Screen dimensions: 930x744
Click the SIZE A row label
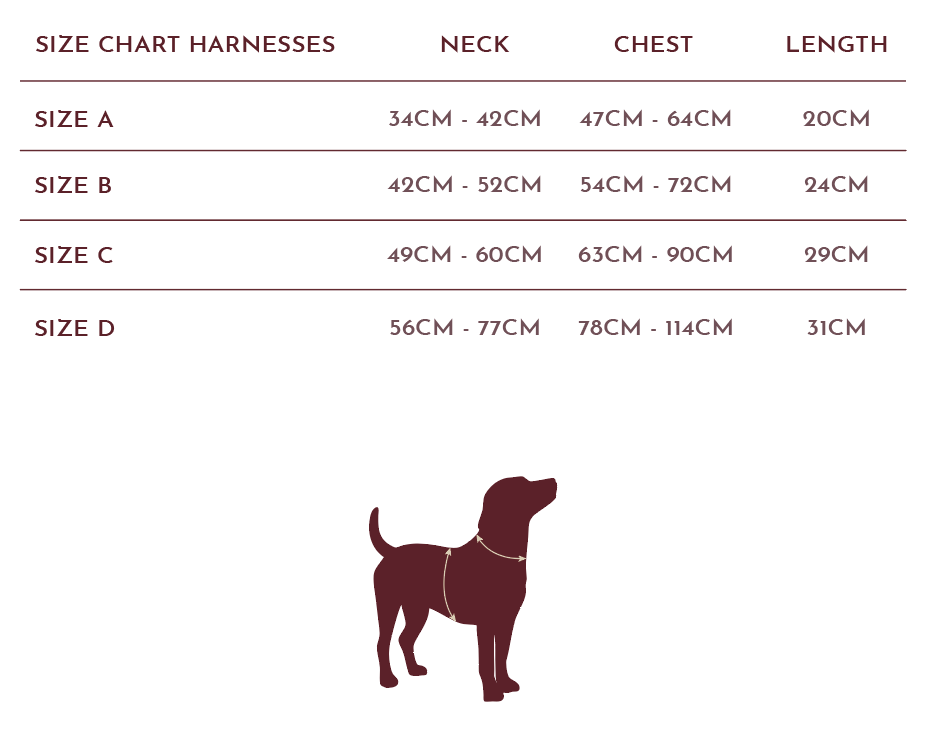[x=74, y=120]
